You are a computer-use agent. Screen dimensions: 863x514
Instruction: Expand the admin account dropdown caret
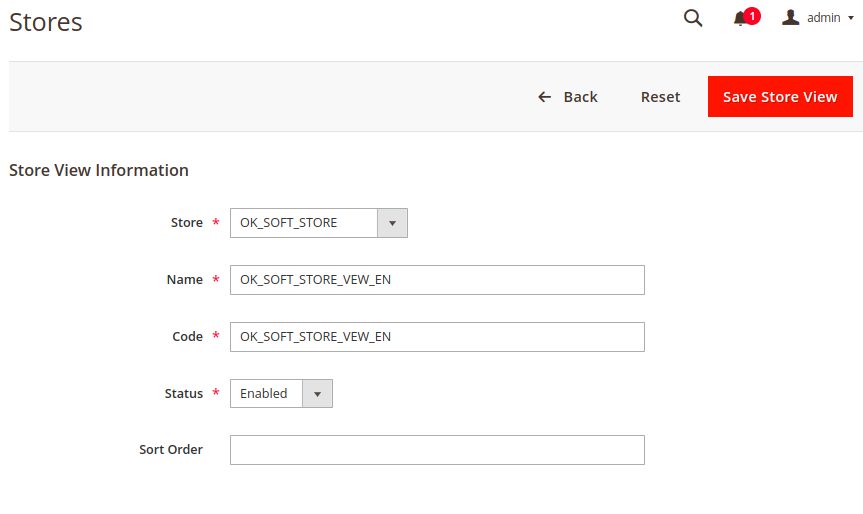pyautogui.click(x=851, y=18)
